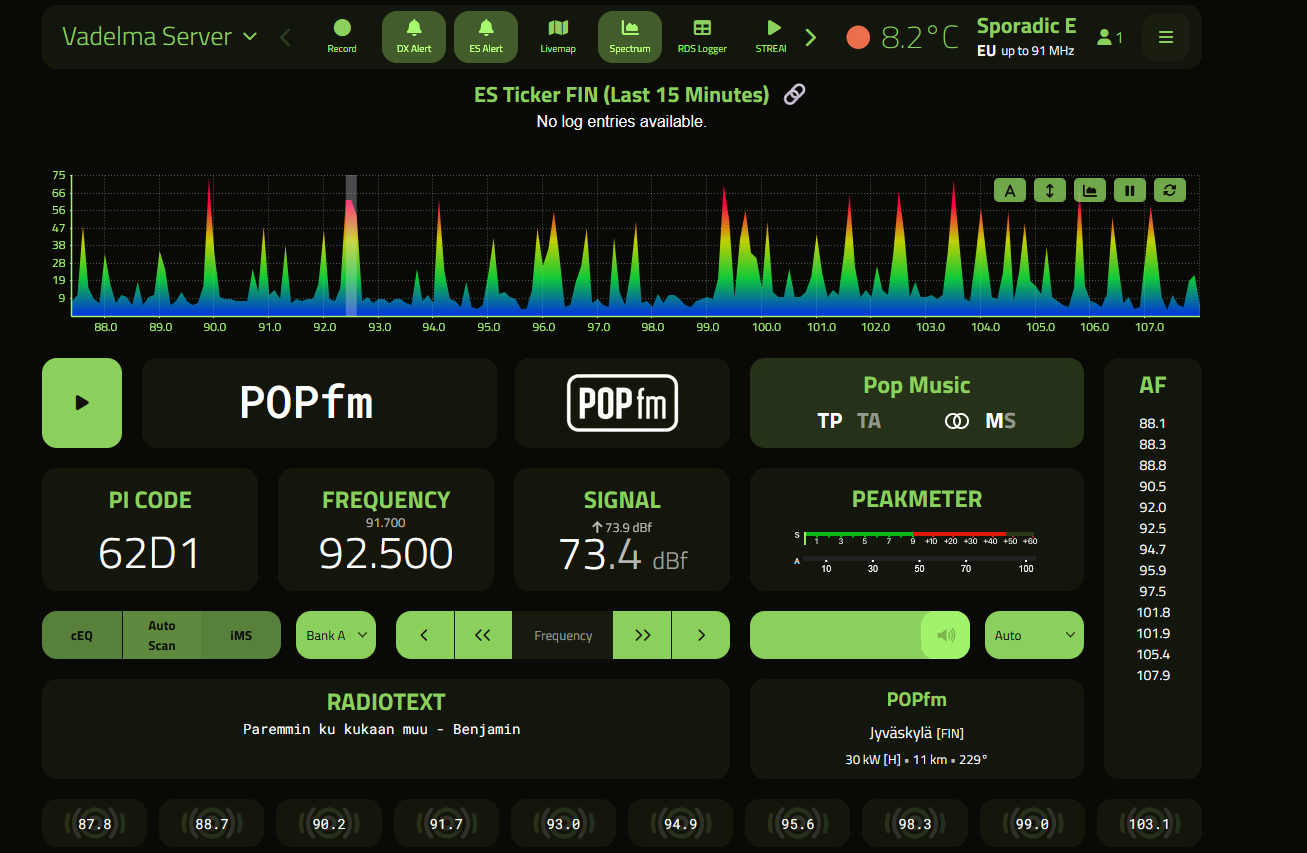1307x853 pixels.
Task: Tune up one step with single right arrow
Action: coord(701,635)
